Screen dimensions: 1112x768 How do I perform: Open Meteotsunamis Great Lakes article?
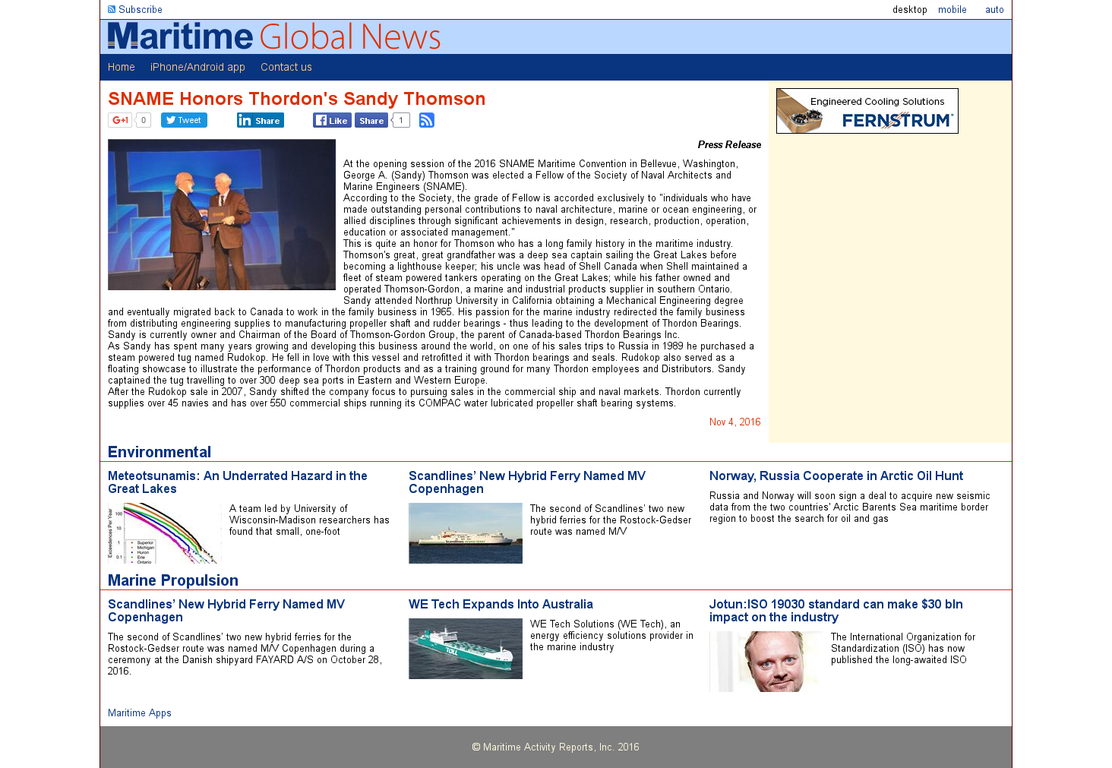click(x=238, y=482)
